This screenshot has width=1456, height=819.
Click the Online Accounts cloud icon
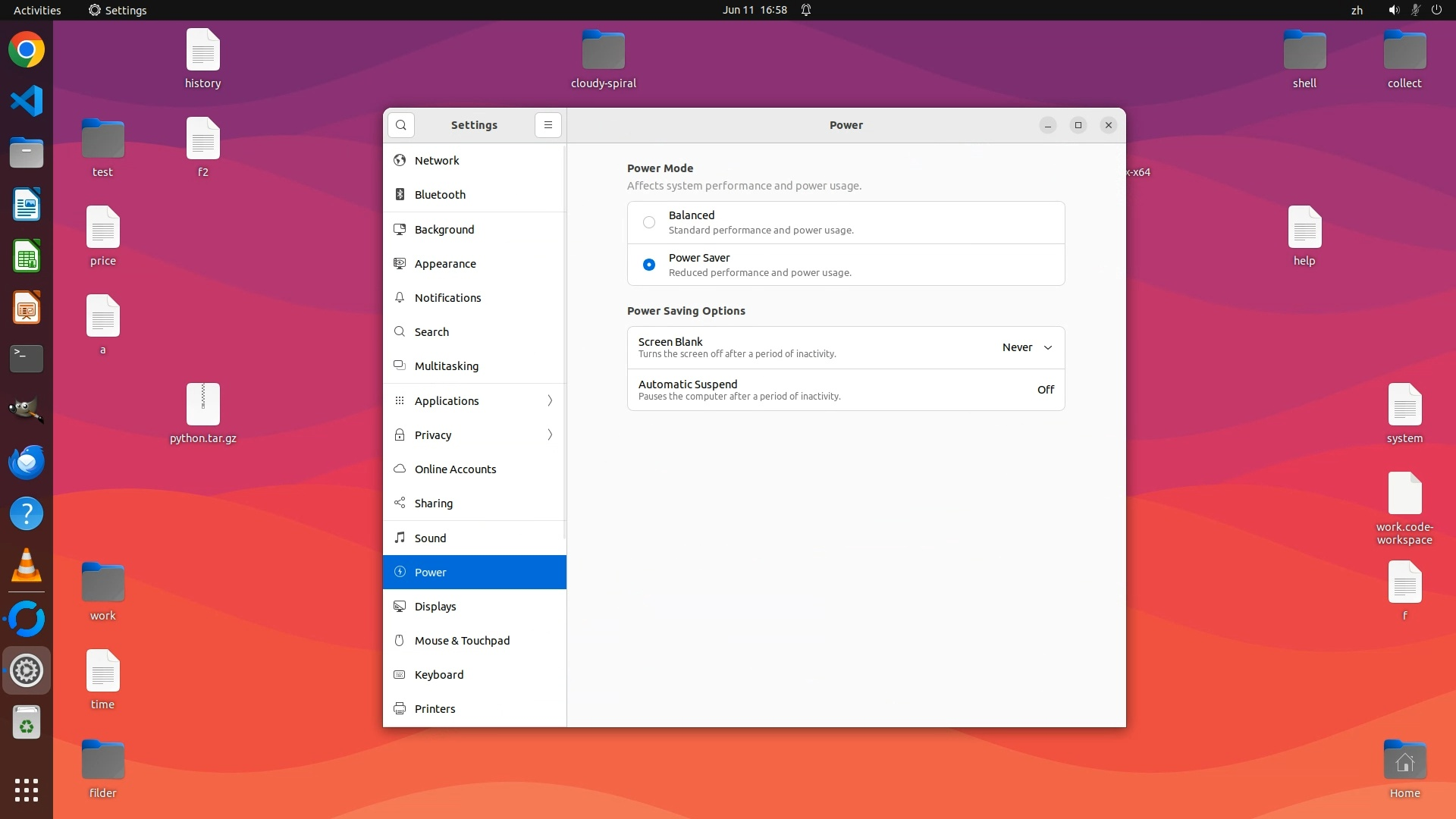tap(400, 469)
